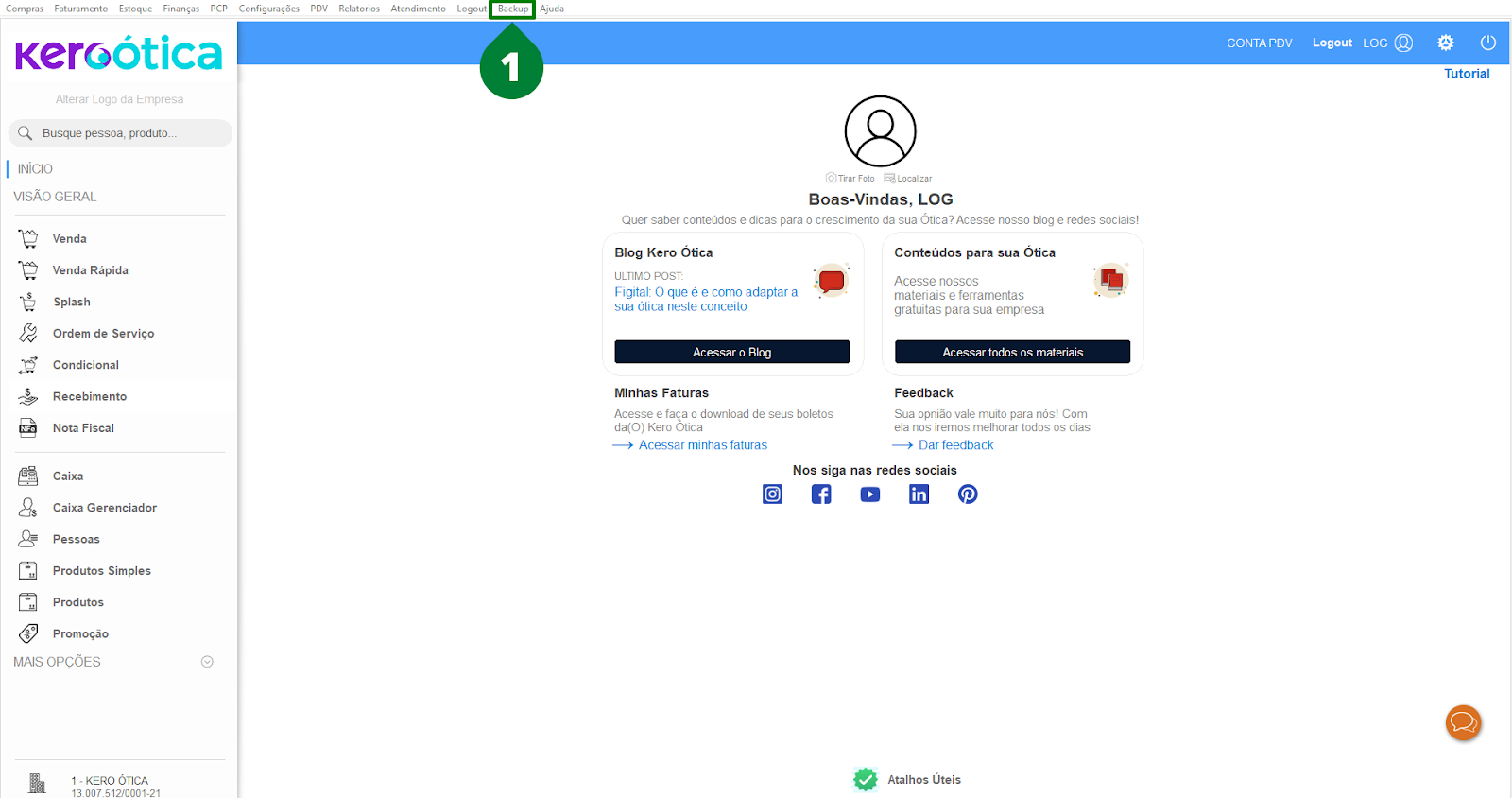Click the Acessar o Blog button
The height and width of the screenshot is (798, 1512).
coord(732,352)
